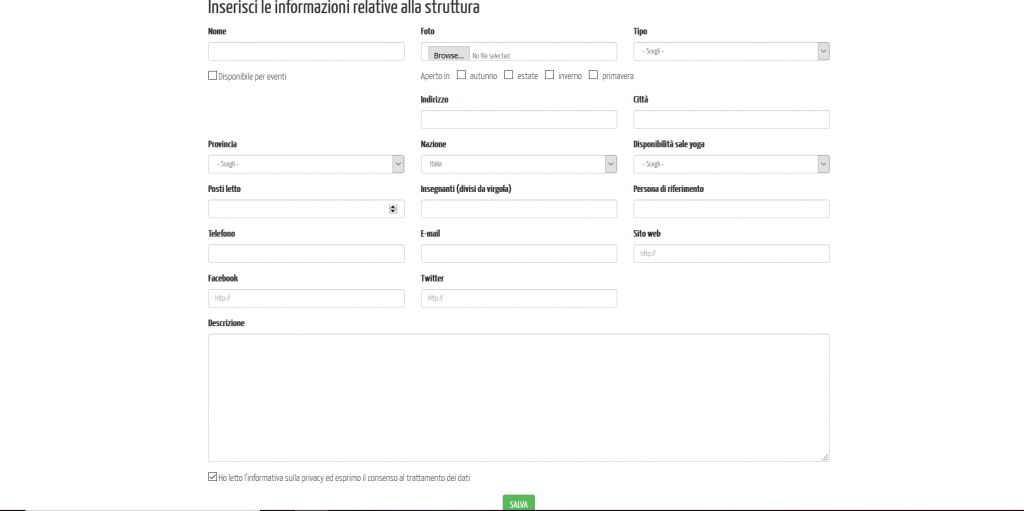Tick the 'estate' checkbox
The width and height of the screenshot is (1024, 511).
point(509,75)
